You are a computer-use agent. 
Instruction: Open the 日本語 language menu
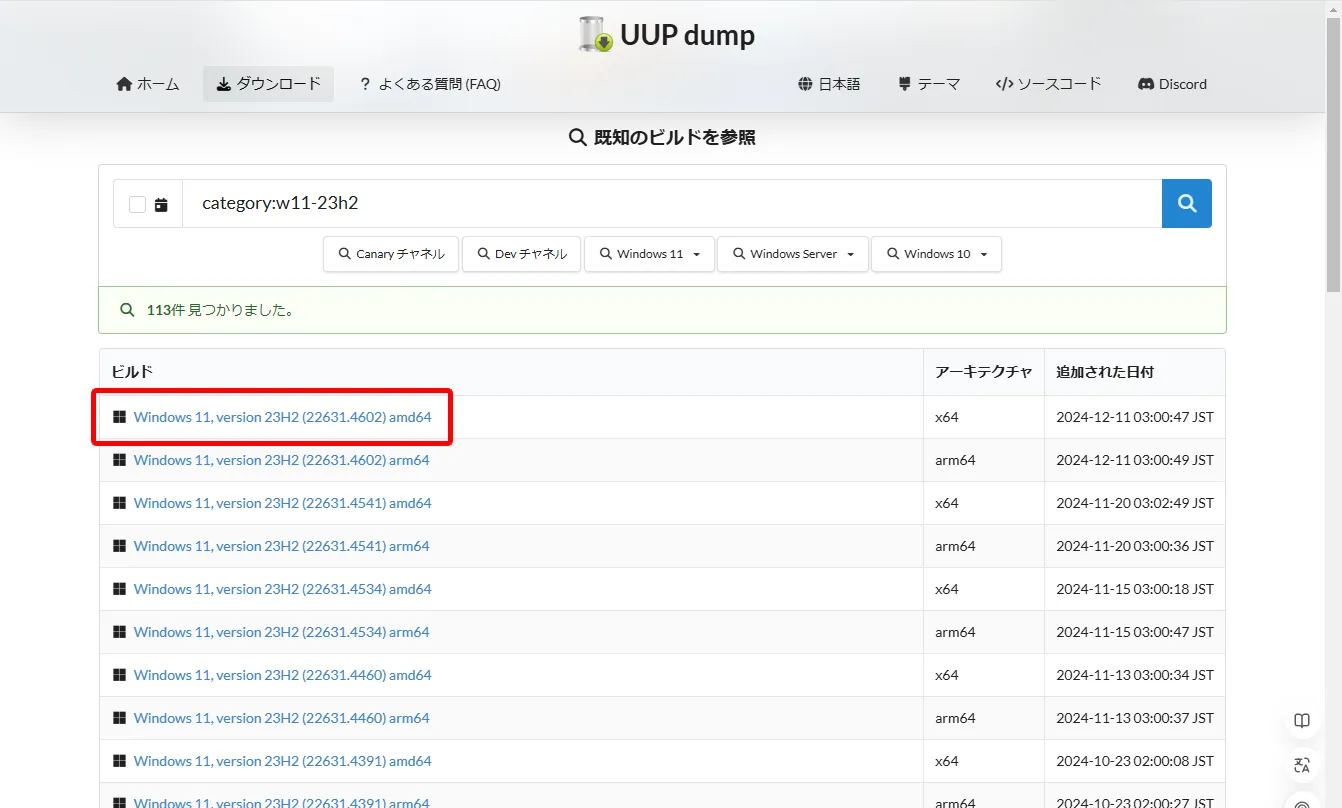coord(829,84)
